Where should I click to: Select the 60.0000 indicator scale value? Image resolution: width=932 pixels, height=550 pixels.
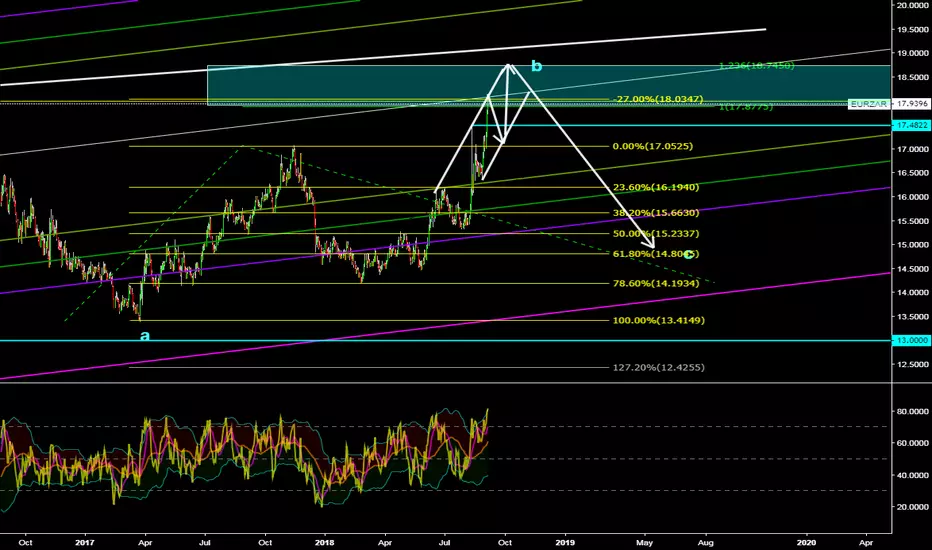coord(913,443)
